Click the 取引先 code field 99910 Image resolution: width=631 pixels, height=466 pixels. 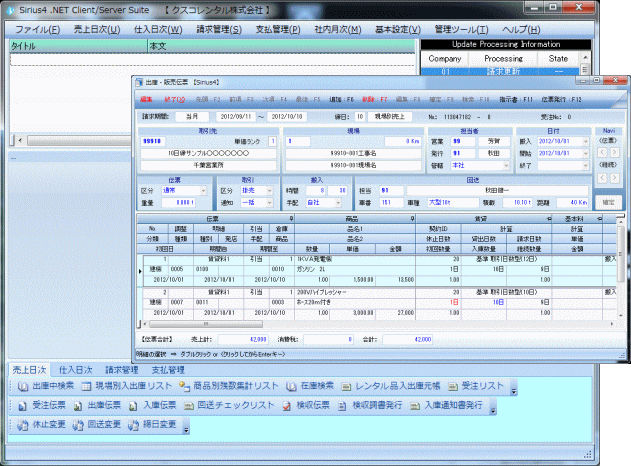click(x=153, y=141)
